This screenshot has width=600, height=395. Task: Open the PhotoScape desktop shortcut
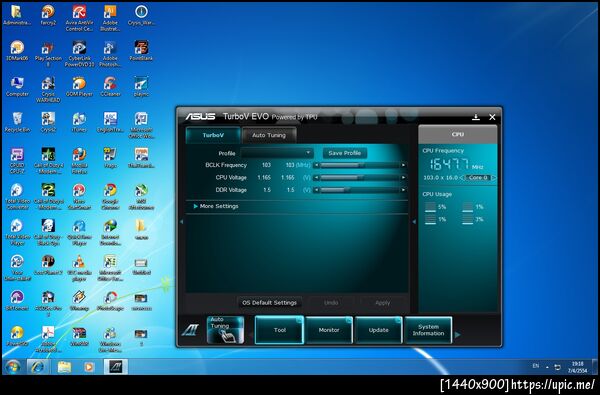pos(110,301)
